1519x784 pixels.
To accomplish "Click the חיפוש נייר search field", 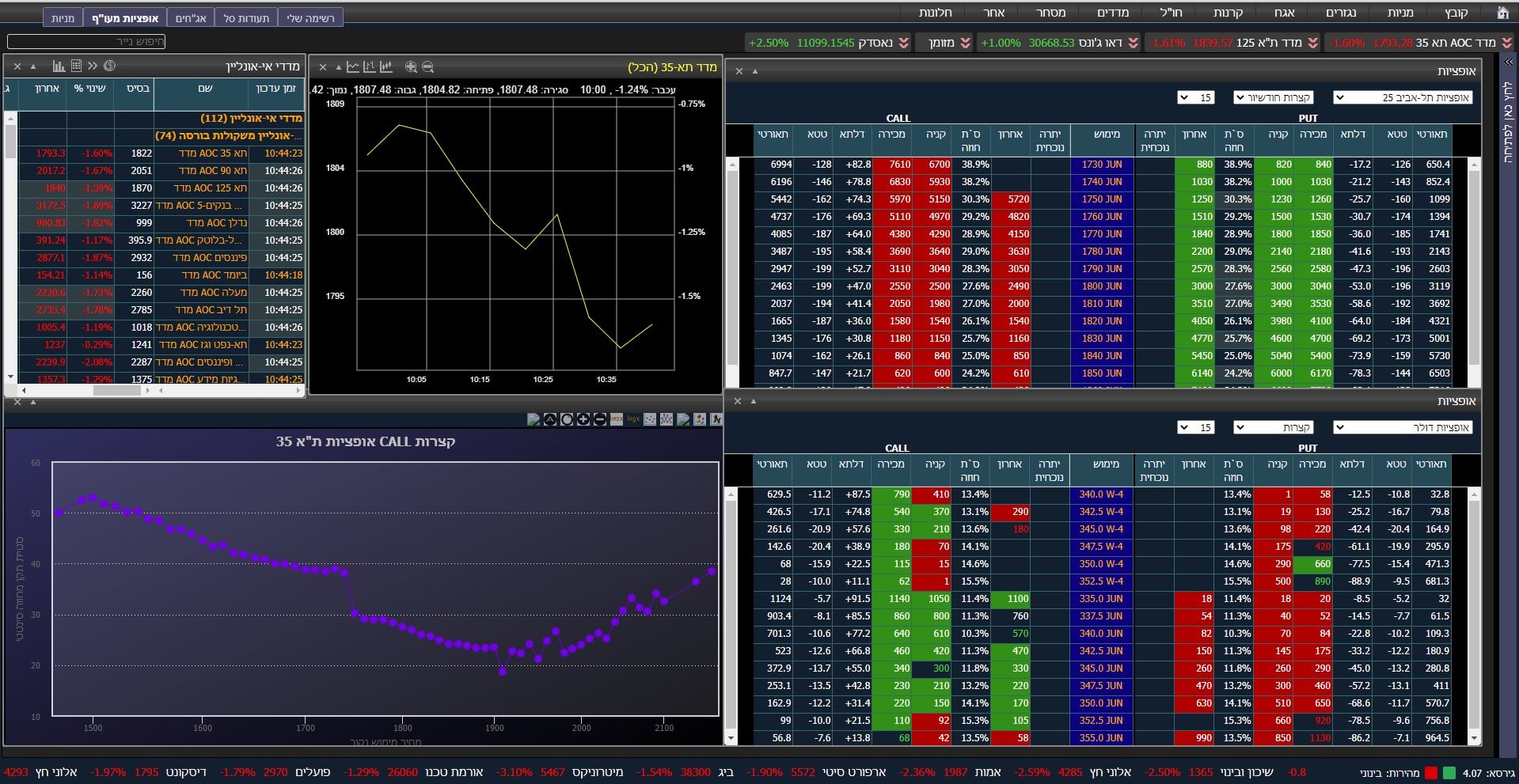I will coord(86,41).
